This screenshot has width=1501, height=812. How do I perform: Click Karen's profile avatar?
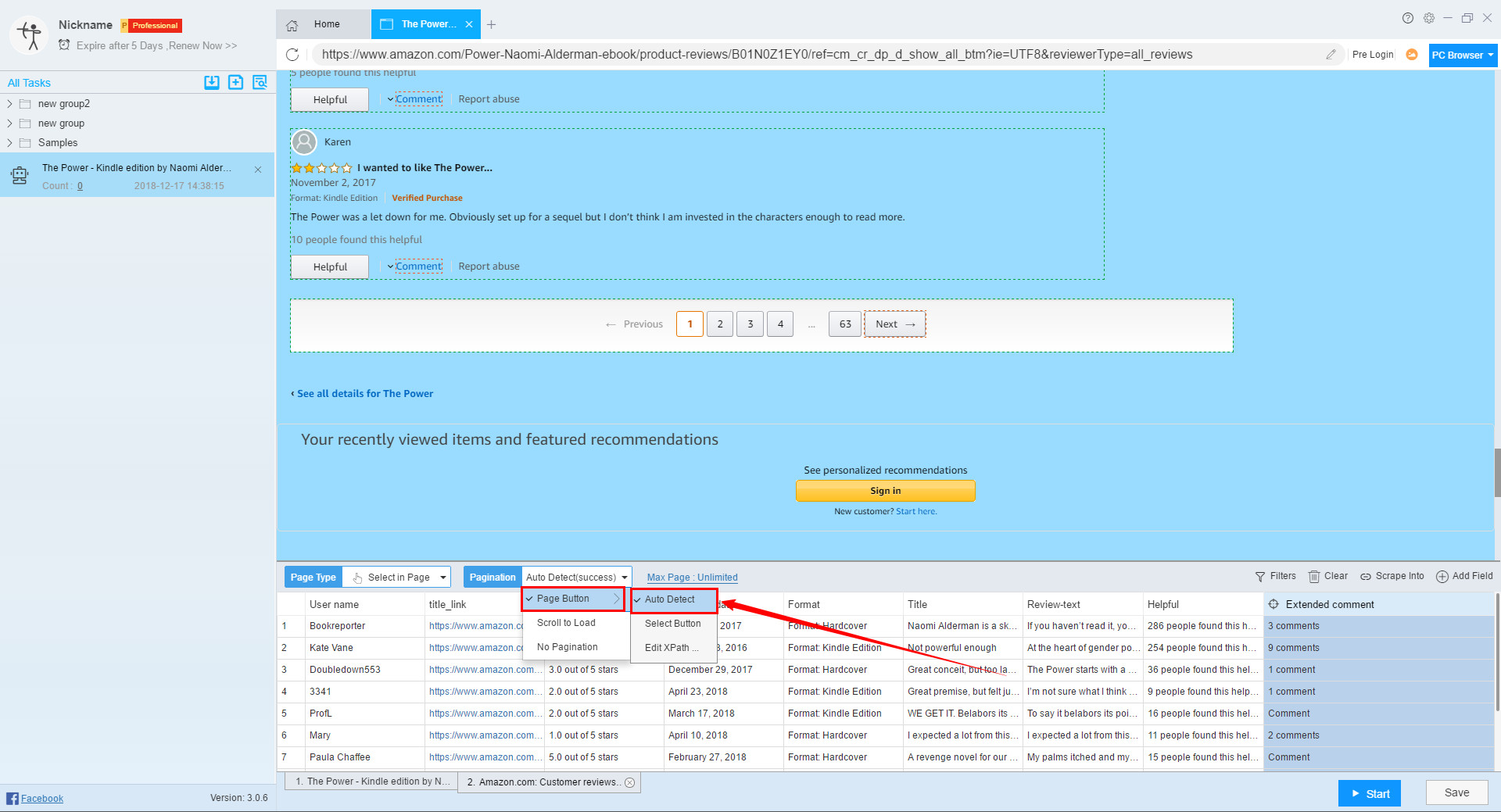pos(304,142)
